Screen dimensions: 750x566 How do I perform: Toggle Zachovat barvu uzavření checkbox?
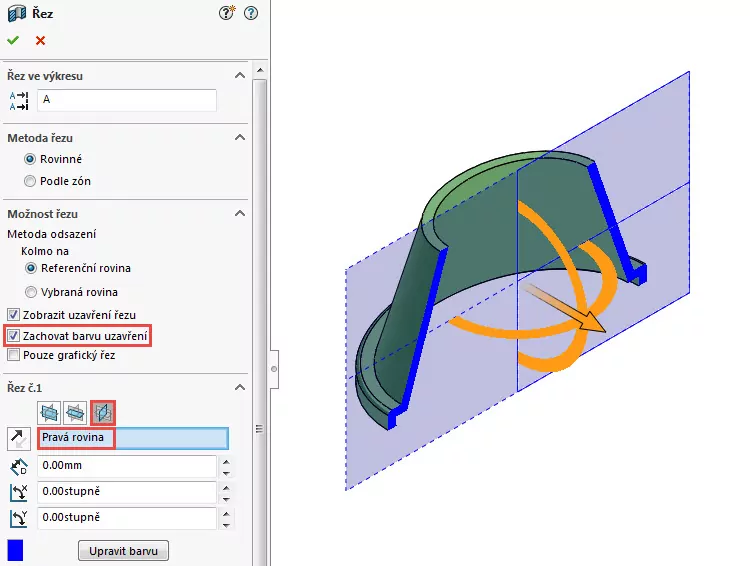(13, 336)
